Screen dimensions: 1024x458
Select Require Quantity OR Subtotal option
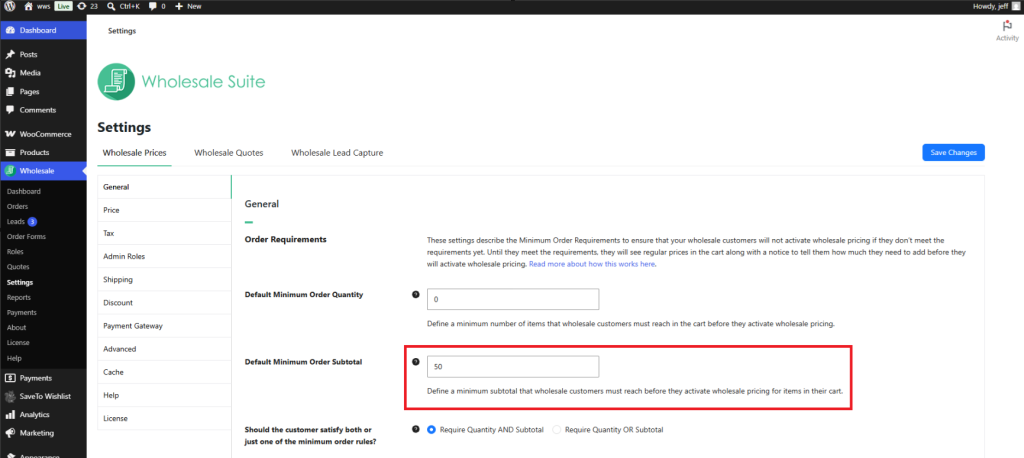click(x=557, y=430)
